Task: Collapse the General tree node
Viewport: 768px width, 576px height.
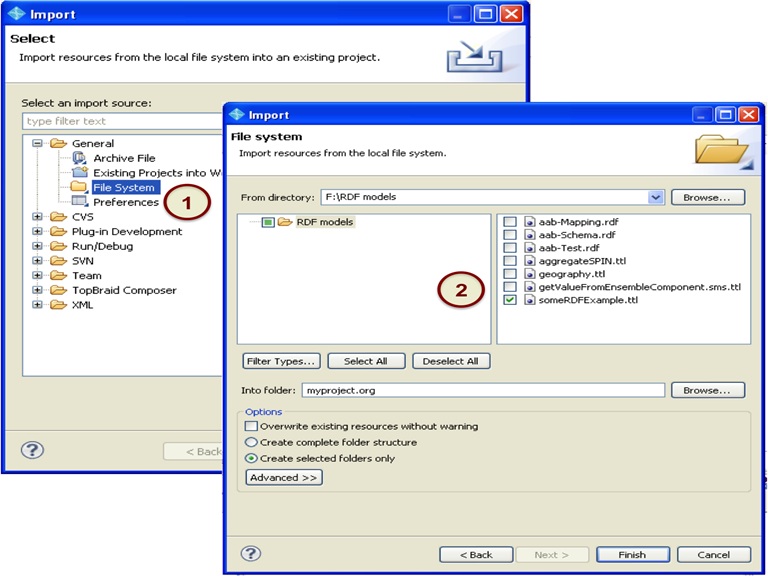Action: (38, 143)
